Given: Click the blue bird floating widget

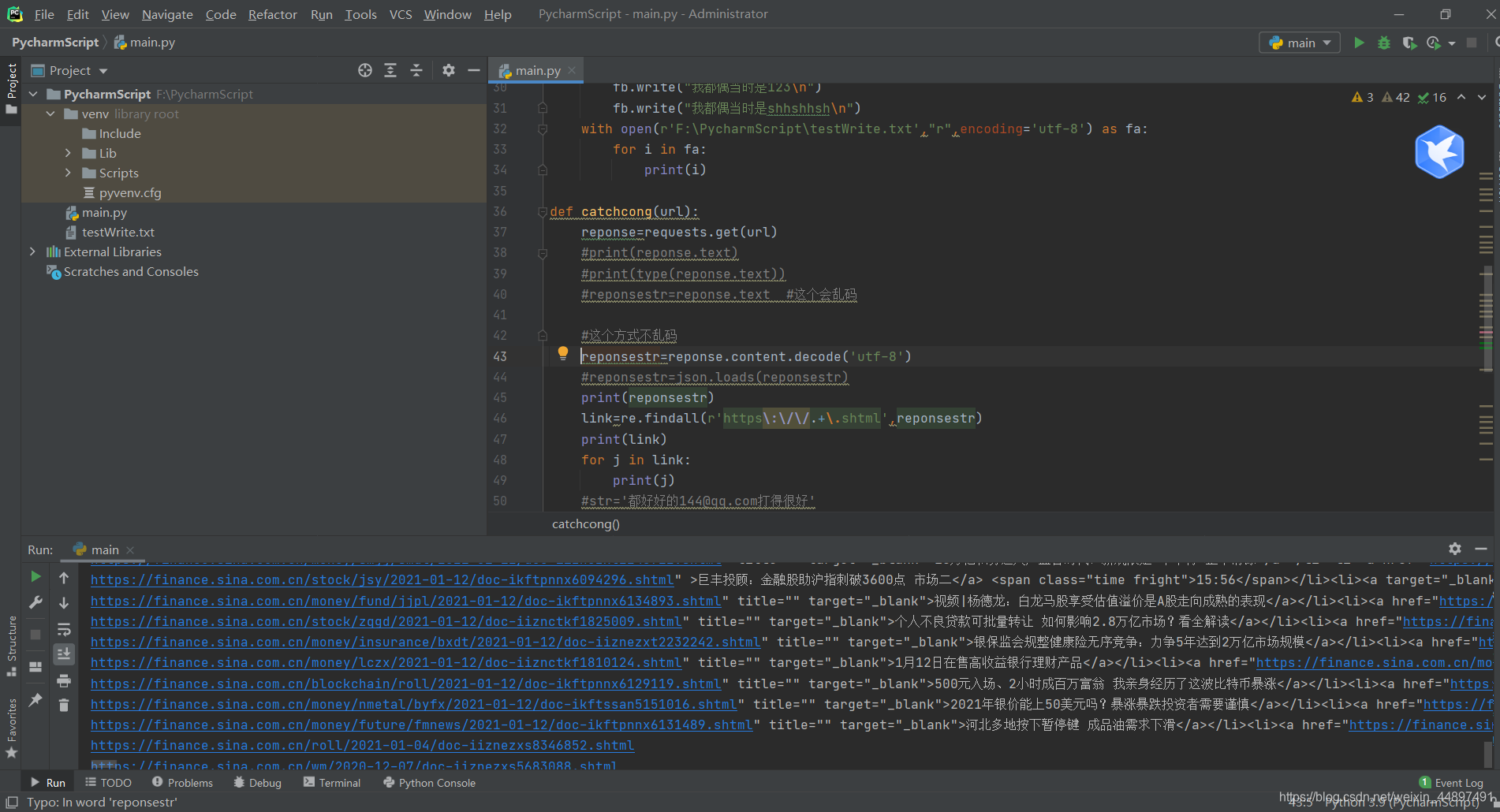Looking at the screenshot, I should pyautogui.click(x=1439, y=151).
